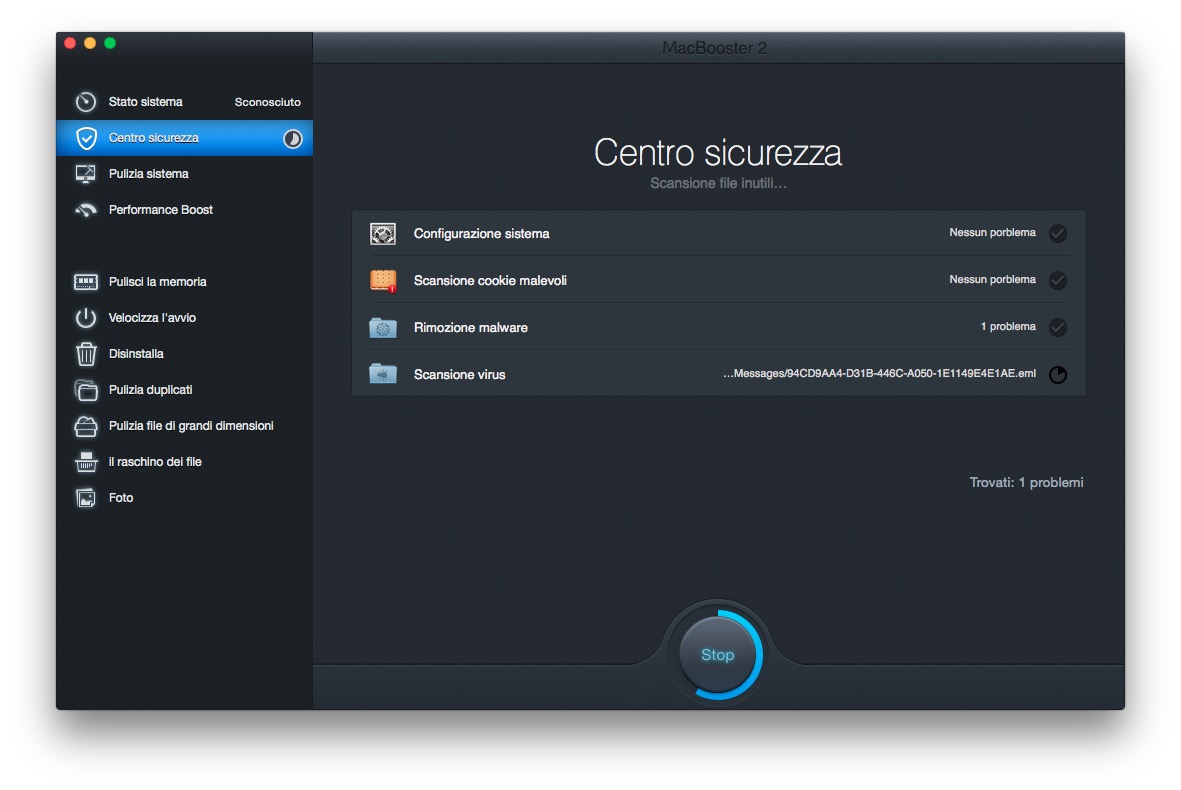Image resolution: width=1181 pixels, height=790 pixels.
Task: Click the Stato sistema gauge icon
Action: [86, 102]
